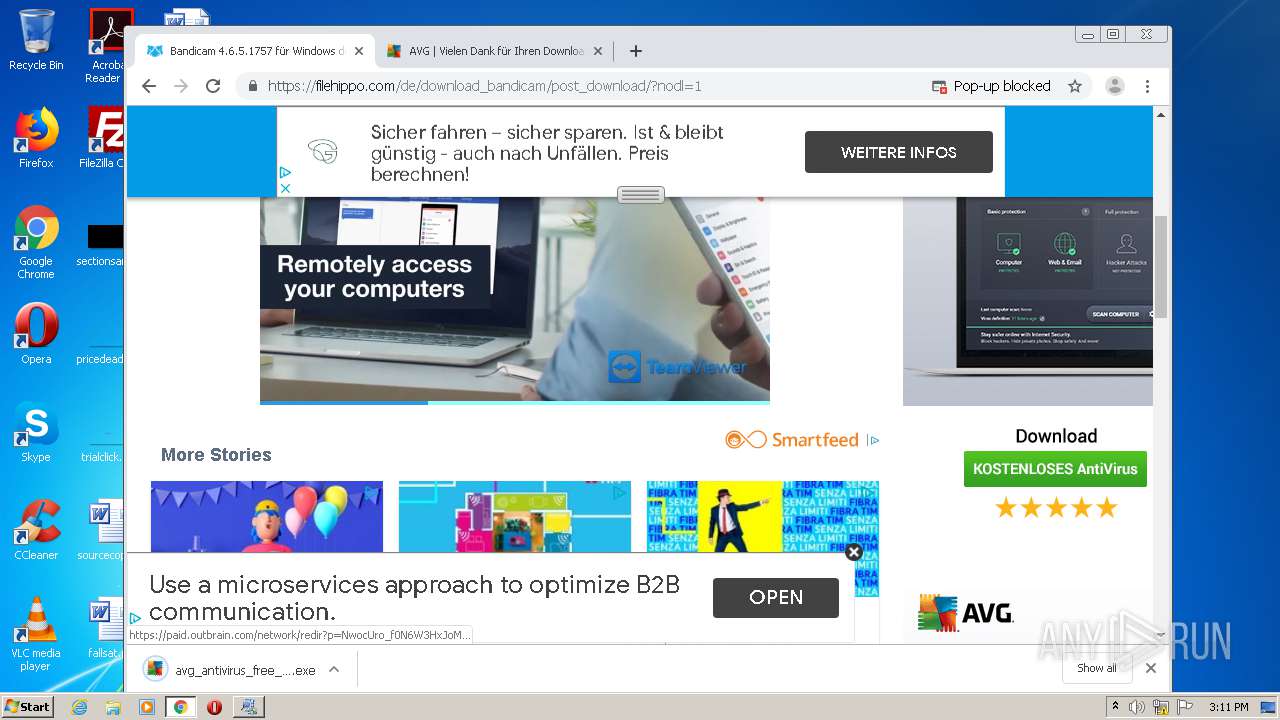
Task: Open the VLC media player desktop shortcut
Action: point(36,634)
